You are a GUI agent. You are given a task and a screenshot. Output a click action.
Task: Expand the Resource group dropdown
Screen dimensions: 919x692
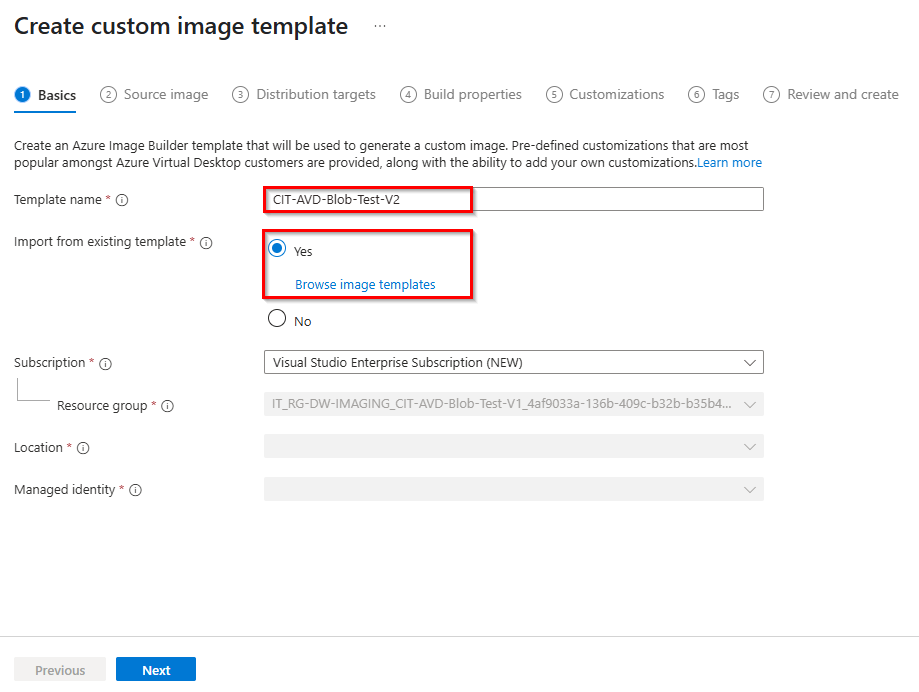tap(751, 404)
